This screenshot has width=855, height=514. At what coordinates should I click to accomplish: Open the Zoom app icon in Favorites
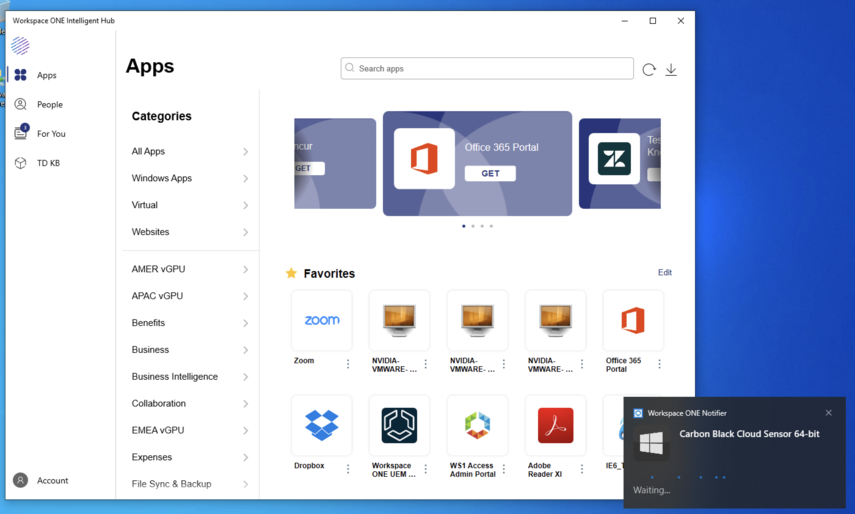coord(321,320)
